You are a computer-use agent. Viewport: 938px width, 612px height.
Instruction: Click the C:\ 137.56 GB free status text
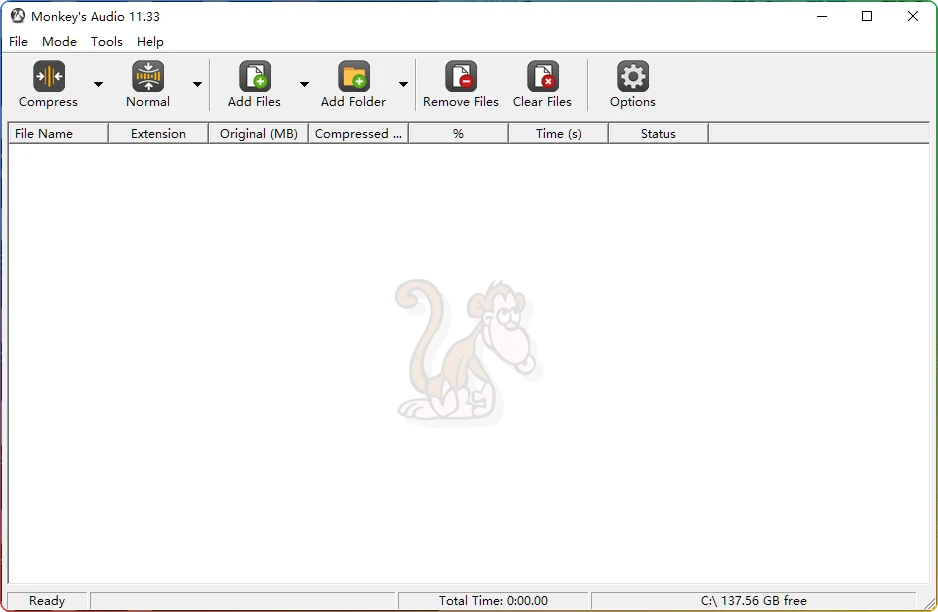pos(754,601)
